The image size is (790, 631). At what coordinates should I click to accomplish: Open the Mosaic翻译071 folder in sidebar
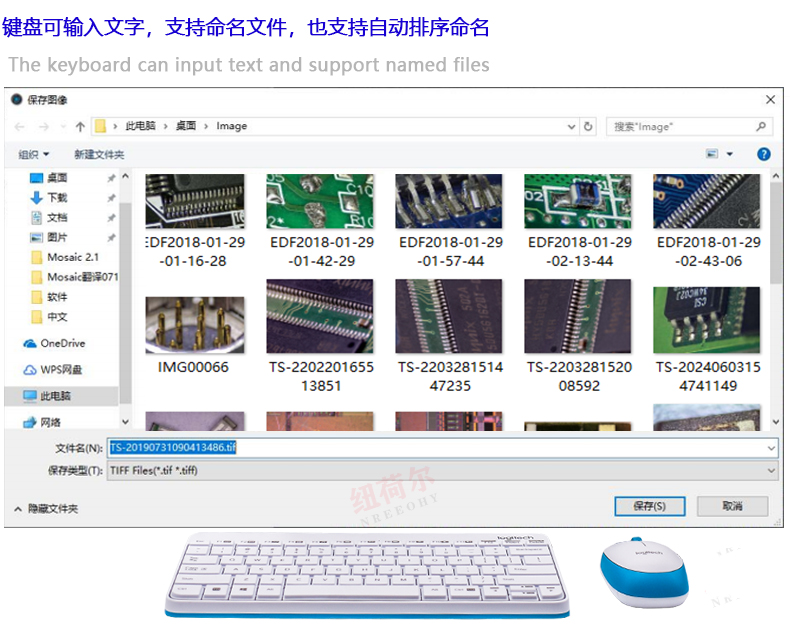point(75,277)
